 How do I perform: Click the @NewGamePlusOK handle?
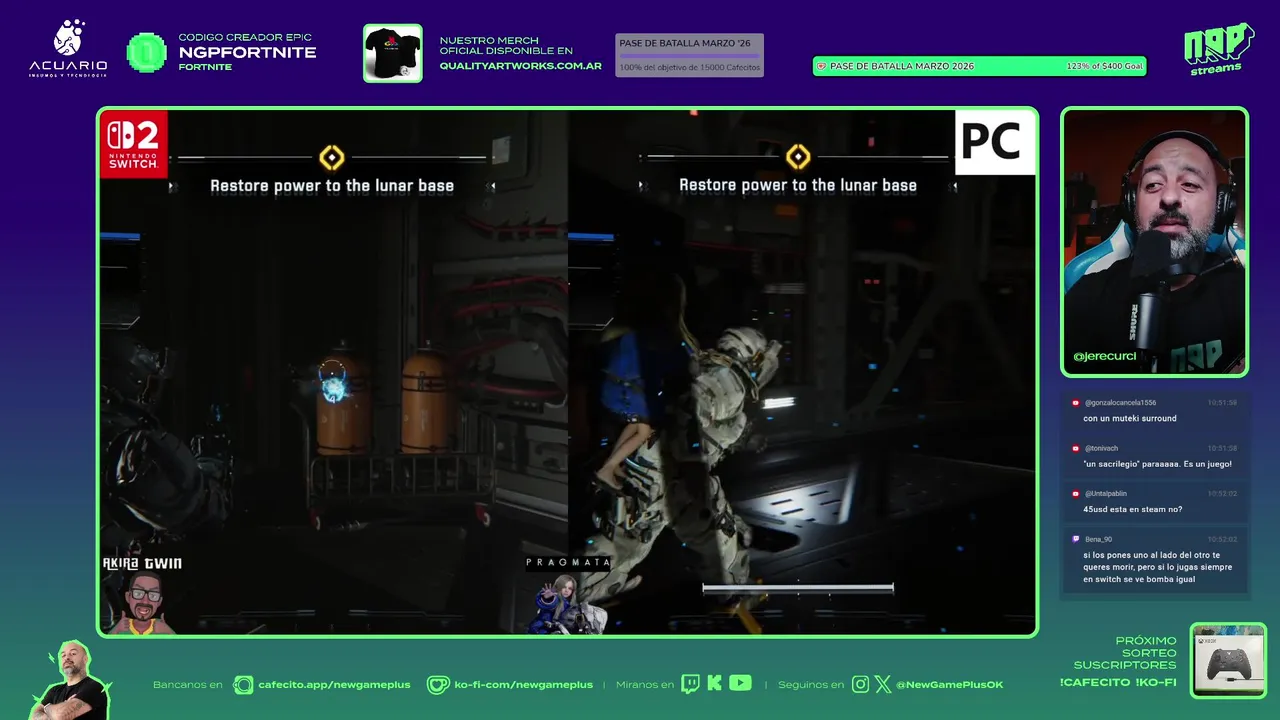click(x=949, y=684)
